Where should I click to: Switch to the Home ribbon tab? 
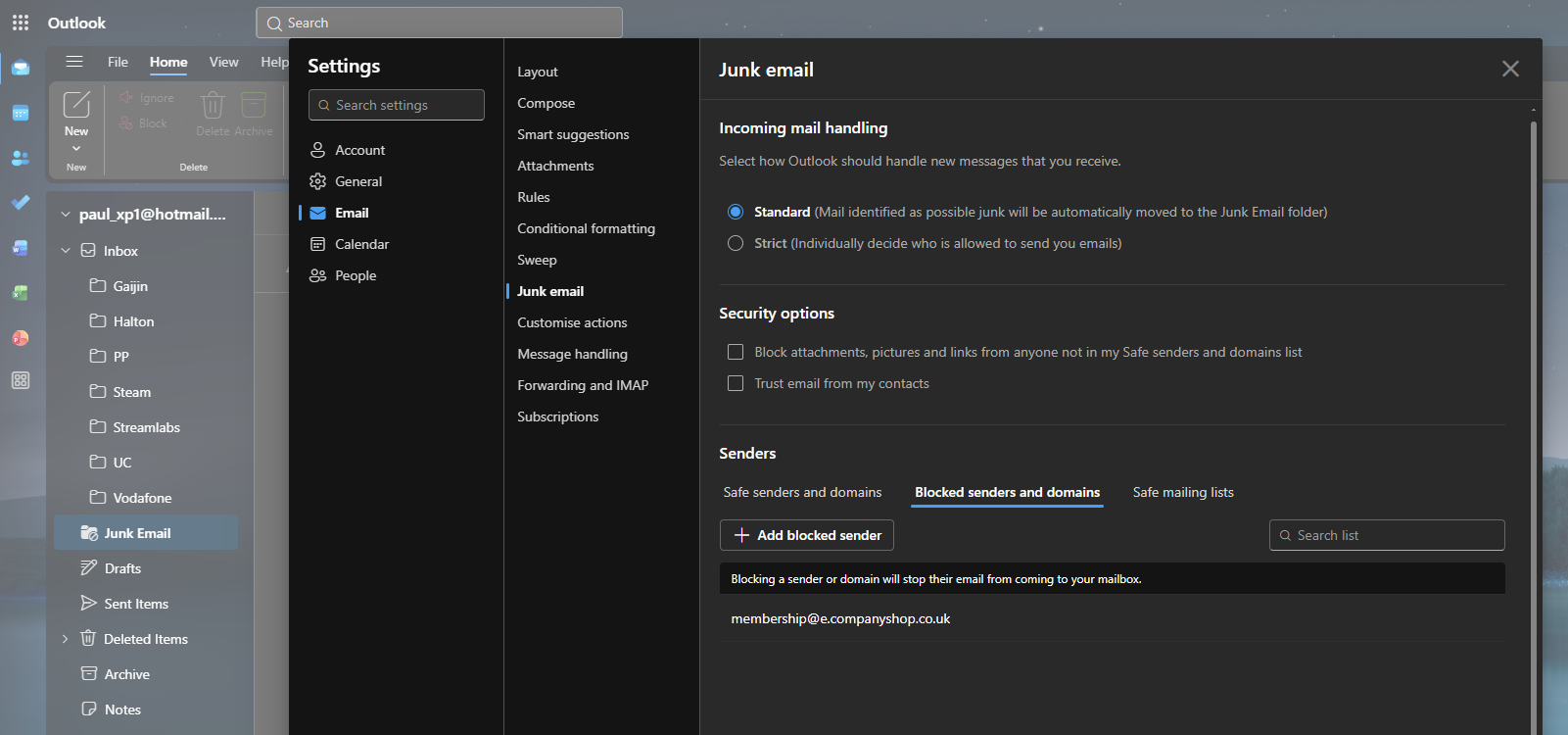(x=168, y=62)
